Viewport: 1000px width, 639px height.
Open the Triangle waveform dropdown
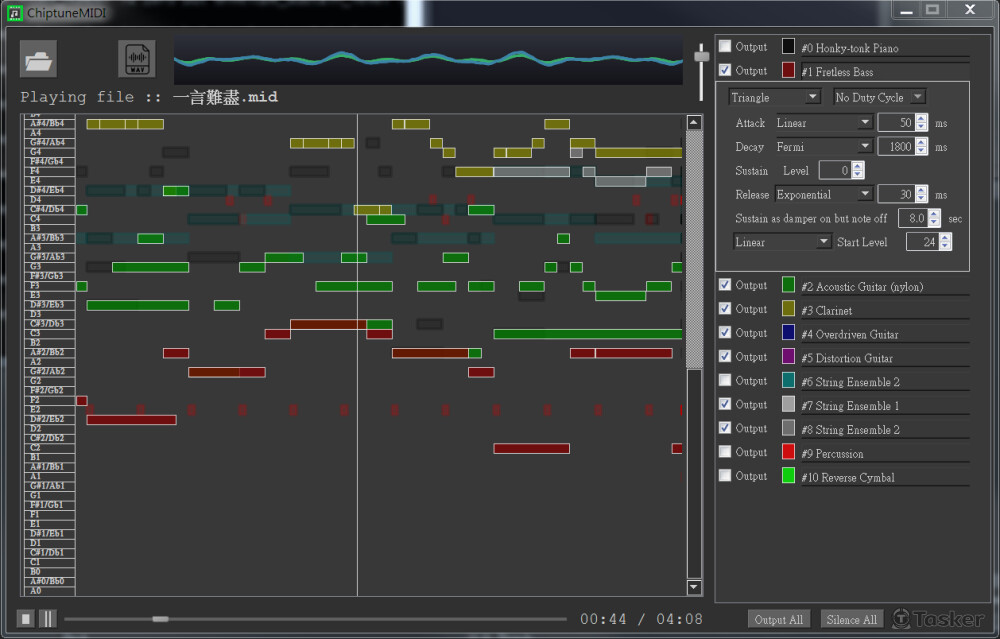click(x=775, y=97)
